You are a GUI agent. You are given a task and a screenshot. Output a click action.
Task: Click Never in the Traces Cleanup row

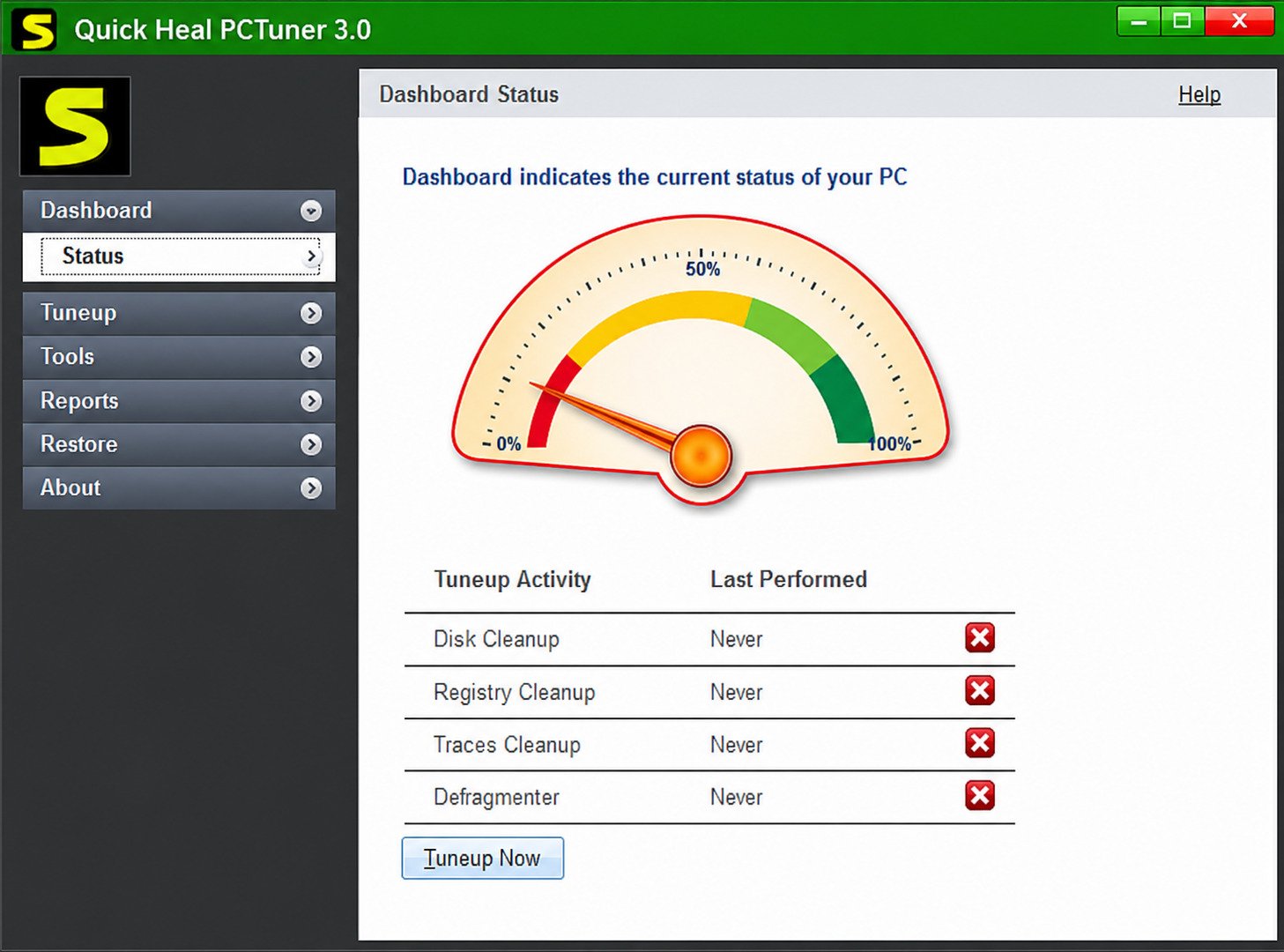pos(736,745)
